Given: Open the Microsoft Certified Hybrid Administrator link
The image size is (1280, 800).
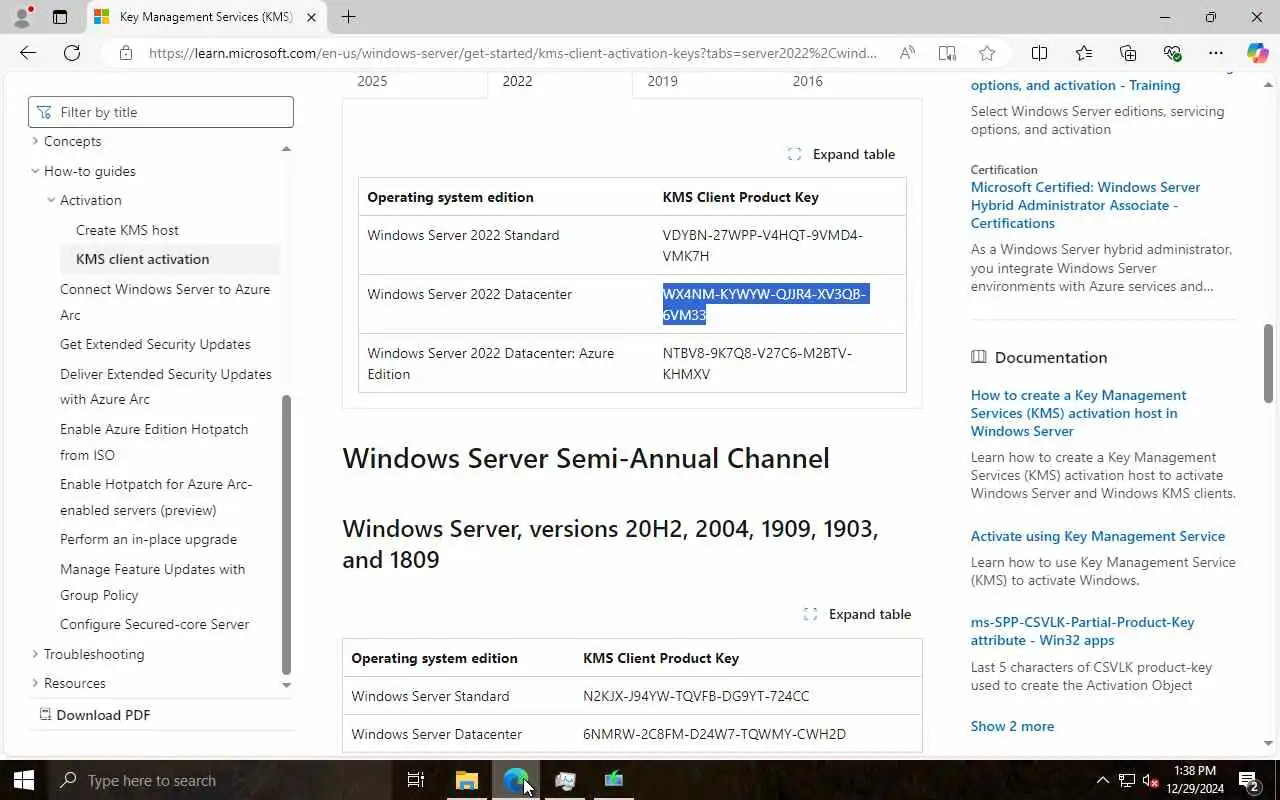Looking at the screenshot, I should (x=1085, y=205).
